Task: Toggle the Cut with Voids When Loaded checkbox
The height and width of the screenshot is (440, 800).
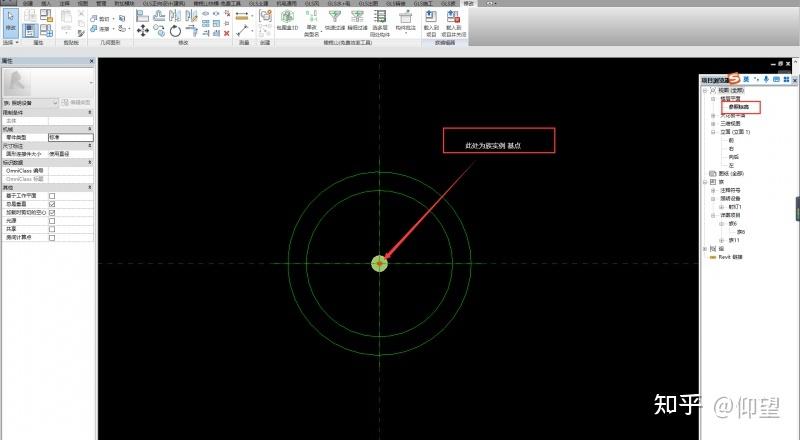Action: click(x=52, y=212)
